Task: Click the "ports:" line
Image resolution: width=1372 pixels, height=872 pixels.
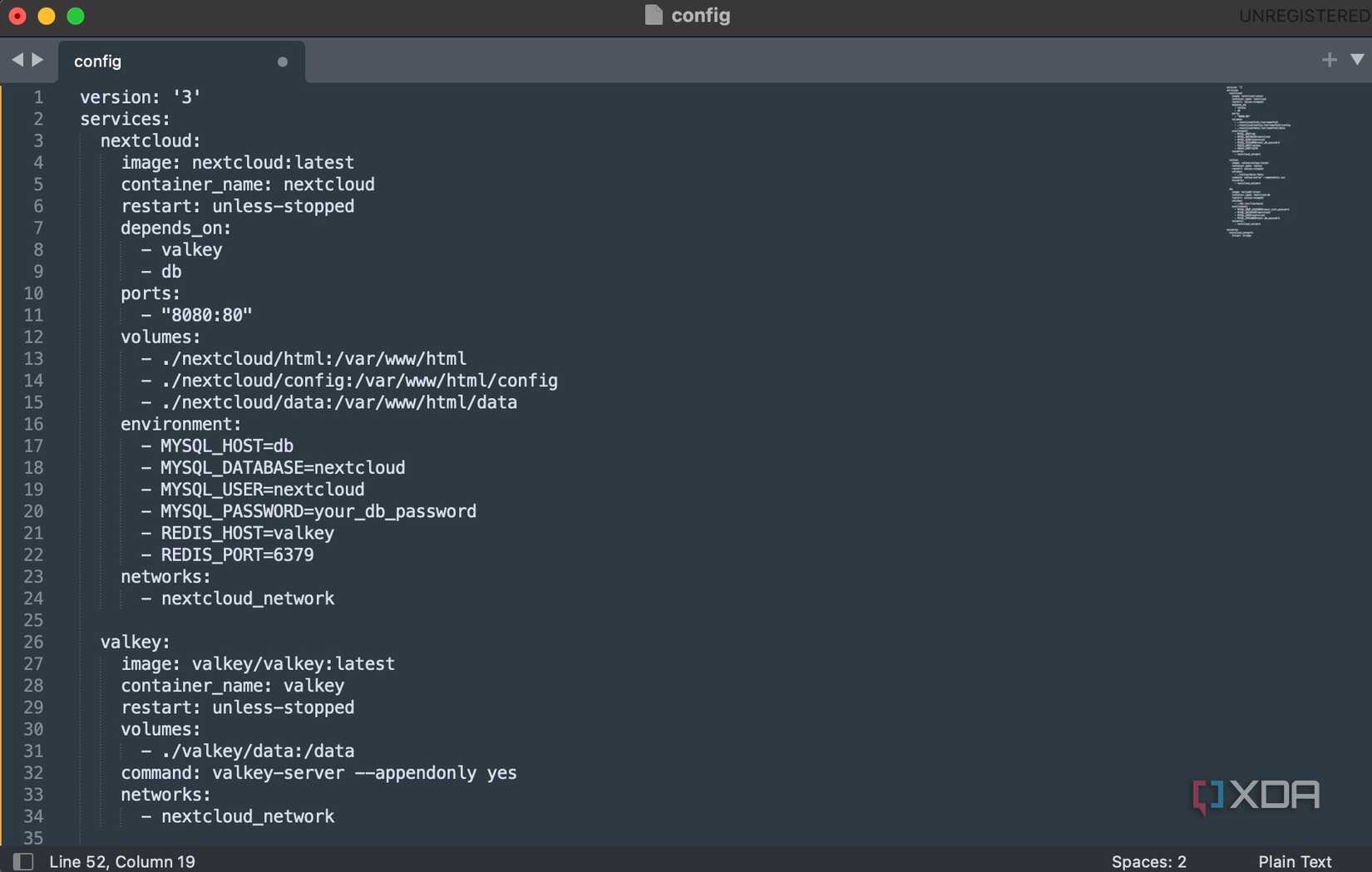Action: point(151,293)
